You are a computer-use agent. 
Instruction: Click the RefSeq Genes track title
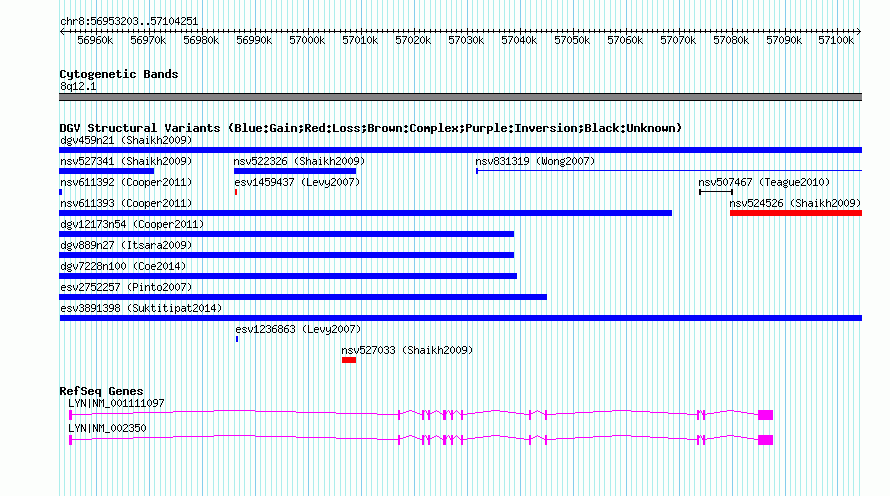tap(101, 392)
